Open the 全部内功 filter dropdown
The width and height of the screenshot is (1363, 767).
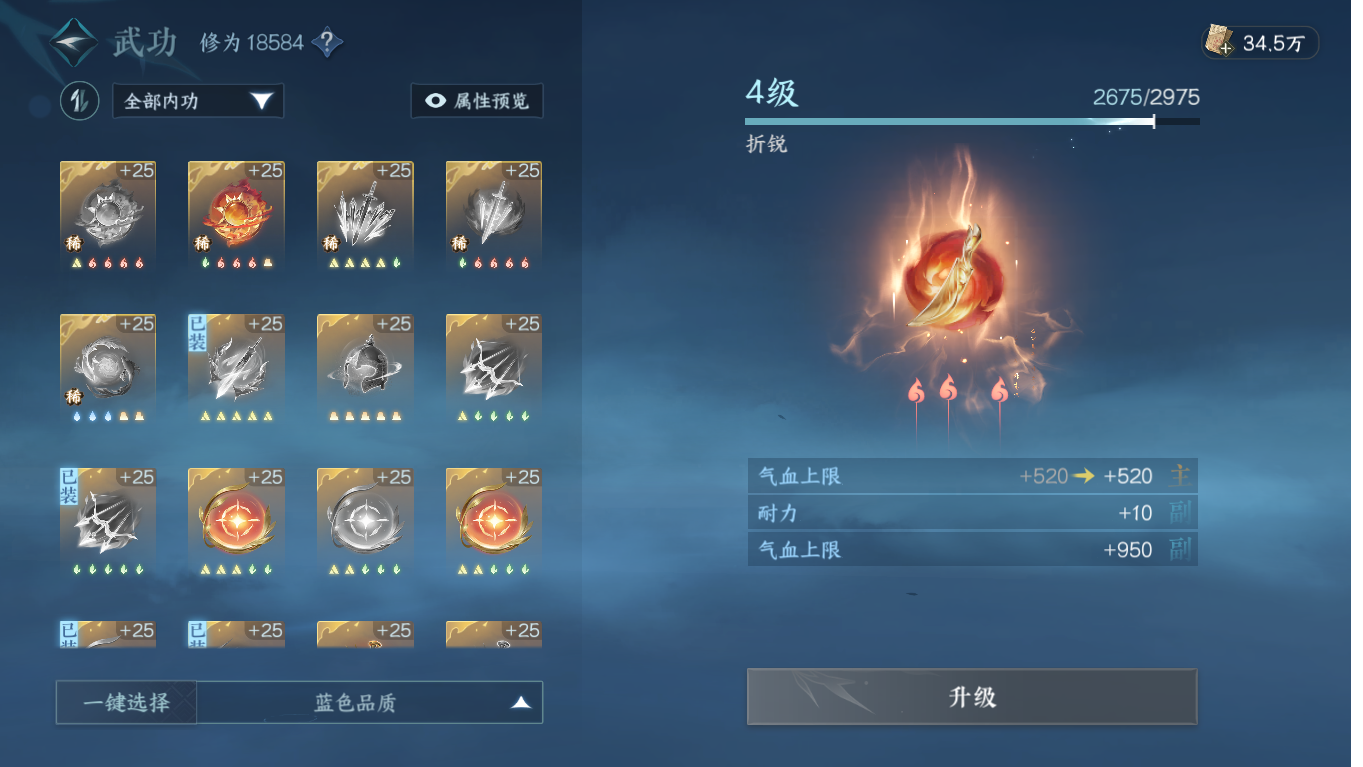[x=198, y=101]
